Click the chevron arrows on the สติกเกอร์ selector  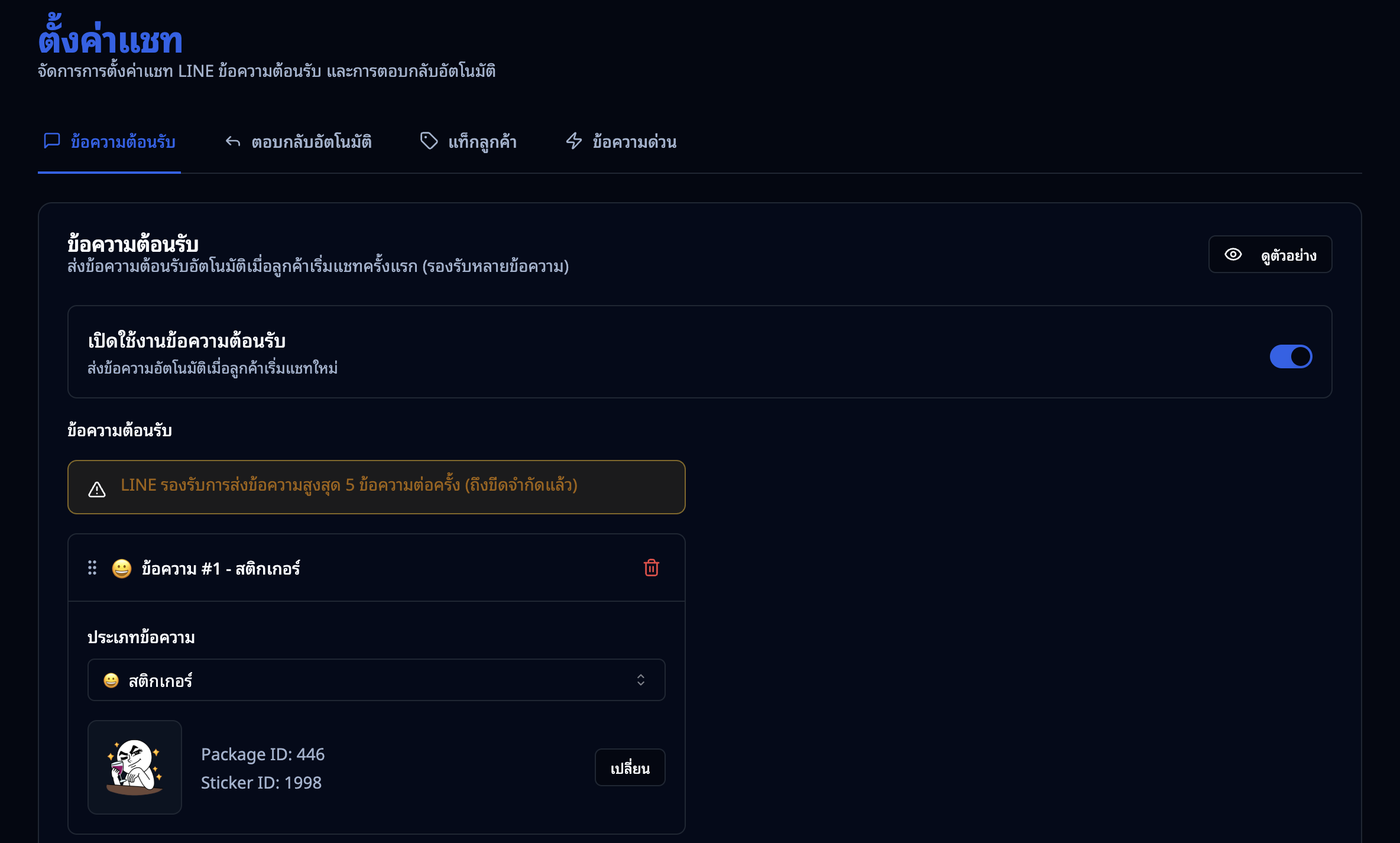[x=640, y=680]
